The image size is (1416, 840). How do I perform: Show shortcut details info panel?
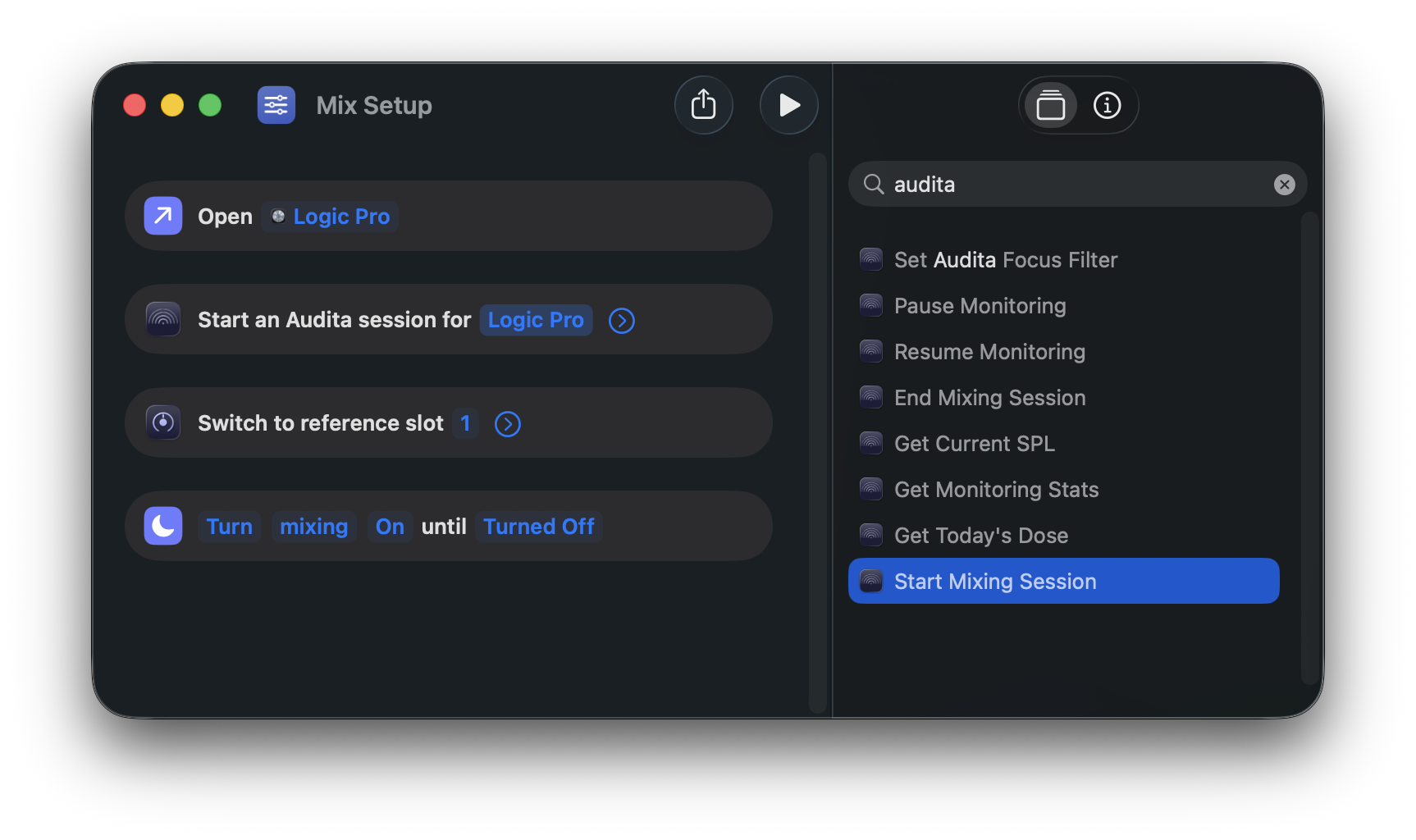[x=1107, y=105]
